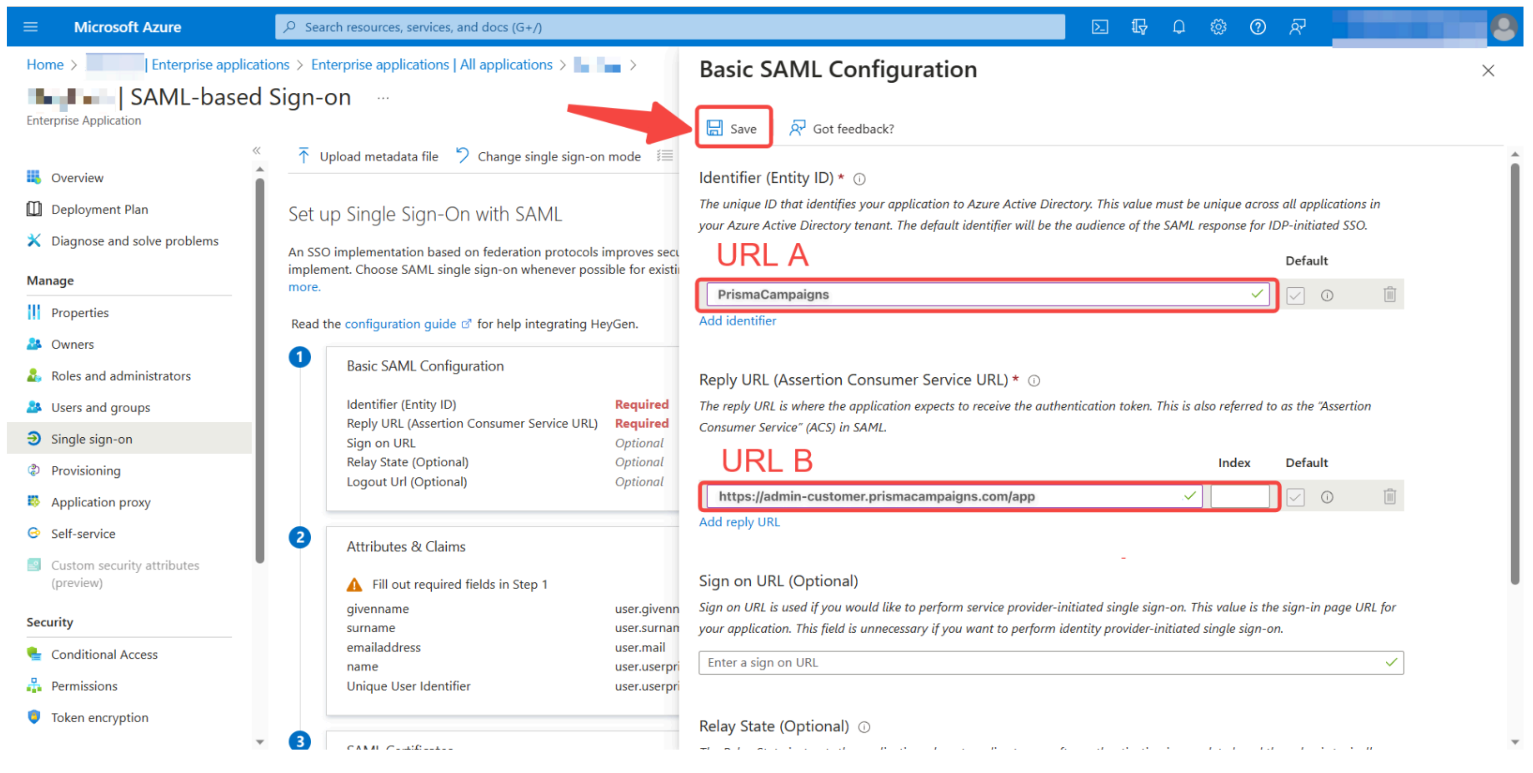This screenshot has height=773, width=1533.
Task: Open the notifications bell
Action: [x=1179, y=27]
